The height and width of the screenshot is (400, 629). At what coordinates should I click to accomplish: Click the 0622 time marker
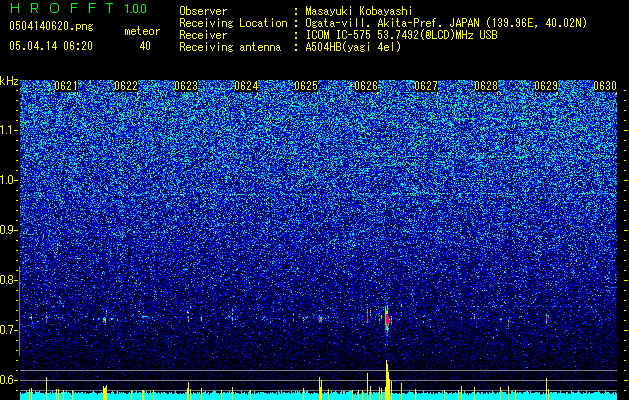(126, 86)
